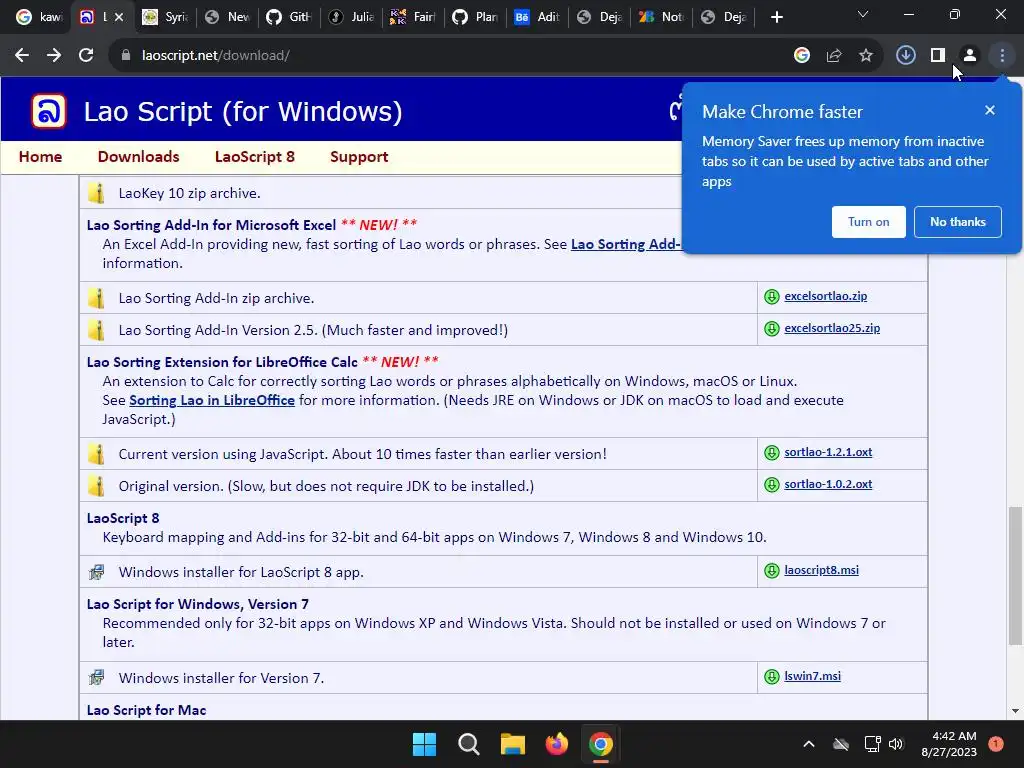Show hidden system tray icons
Image resolution: width=1024 pixels, height=768 pixels.
click(808, 744)
